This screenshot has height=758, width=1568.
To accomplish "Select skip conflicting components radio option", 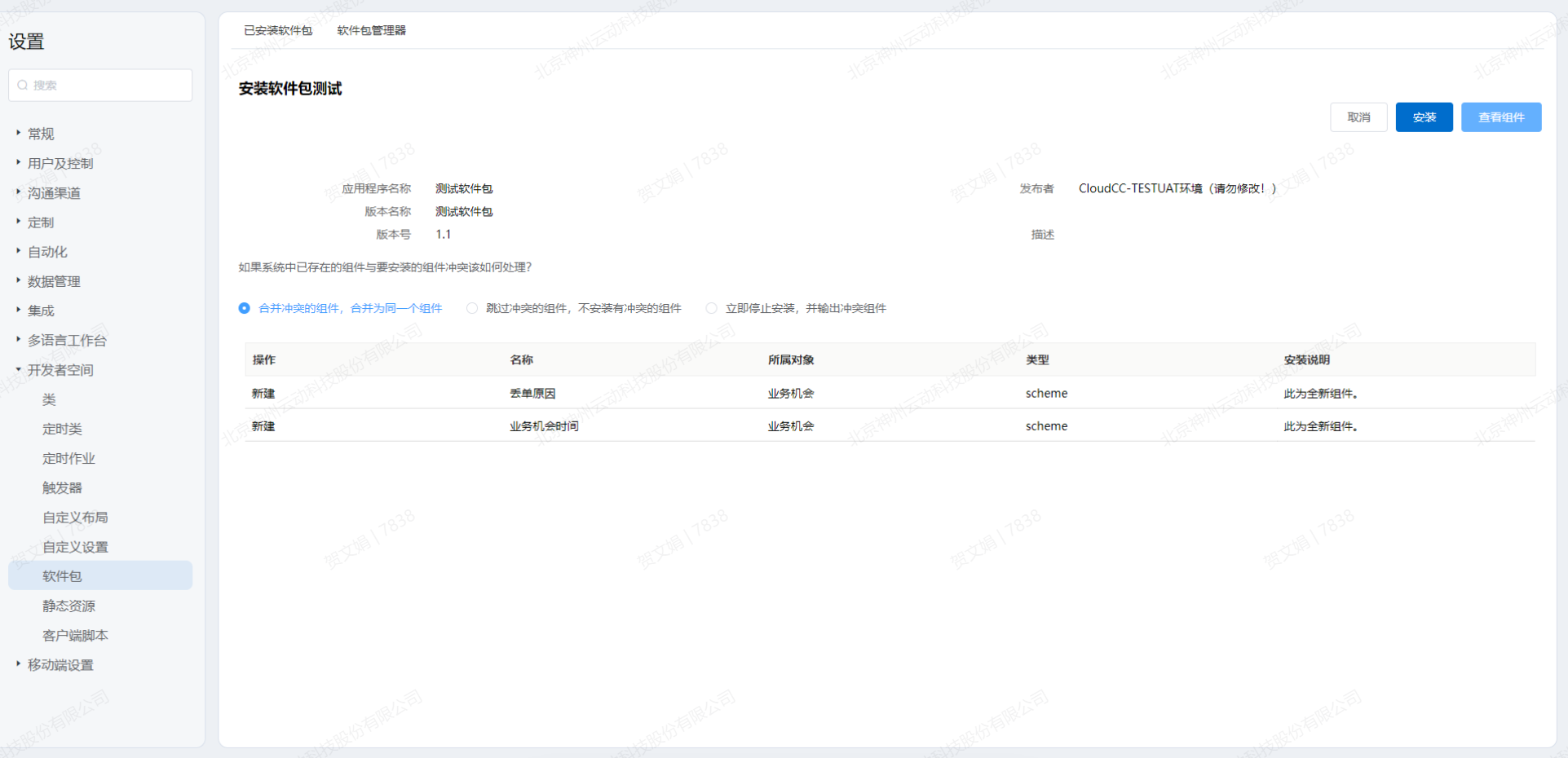I will pyautogui.click(x=472, y=308).
